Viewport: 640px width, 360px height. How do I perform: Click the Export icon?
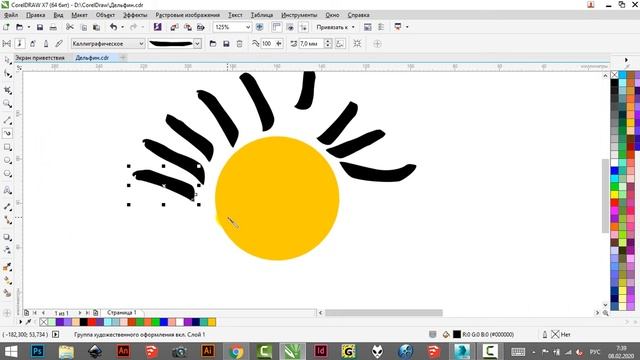(x=187, y=27)
